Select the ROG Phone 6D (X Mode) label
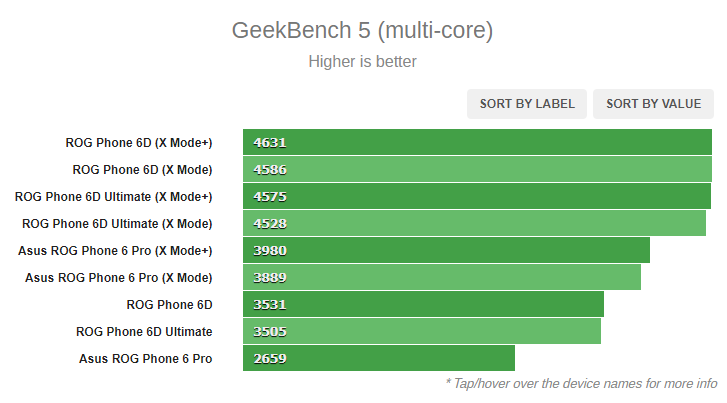 coord(142,170)
